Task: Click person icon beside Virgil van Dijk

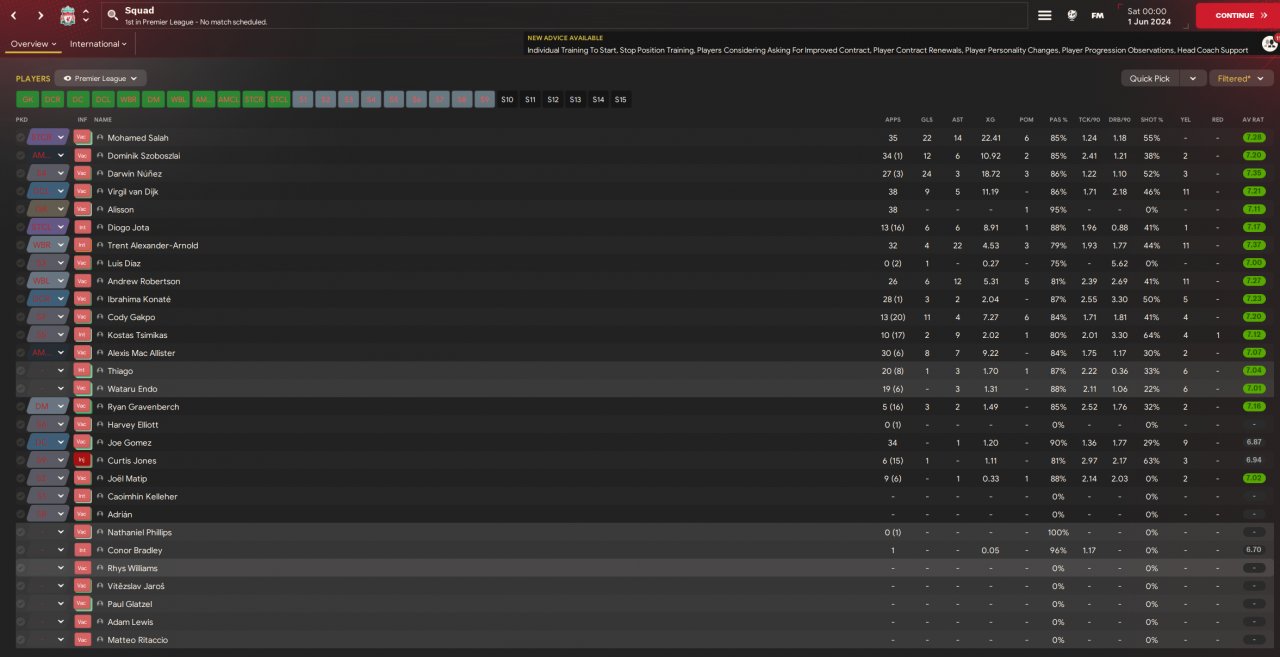Action: [x=100, y=192]
